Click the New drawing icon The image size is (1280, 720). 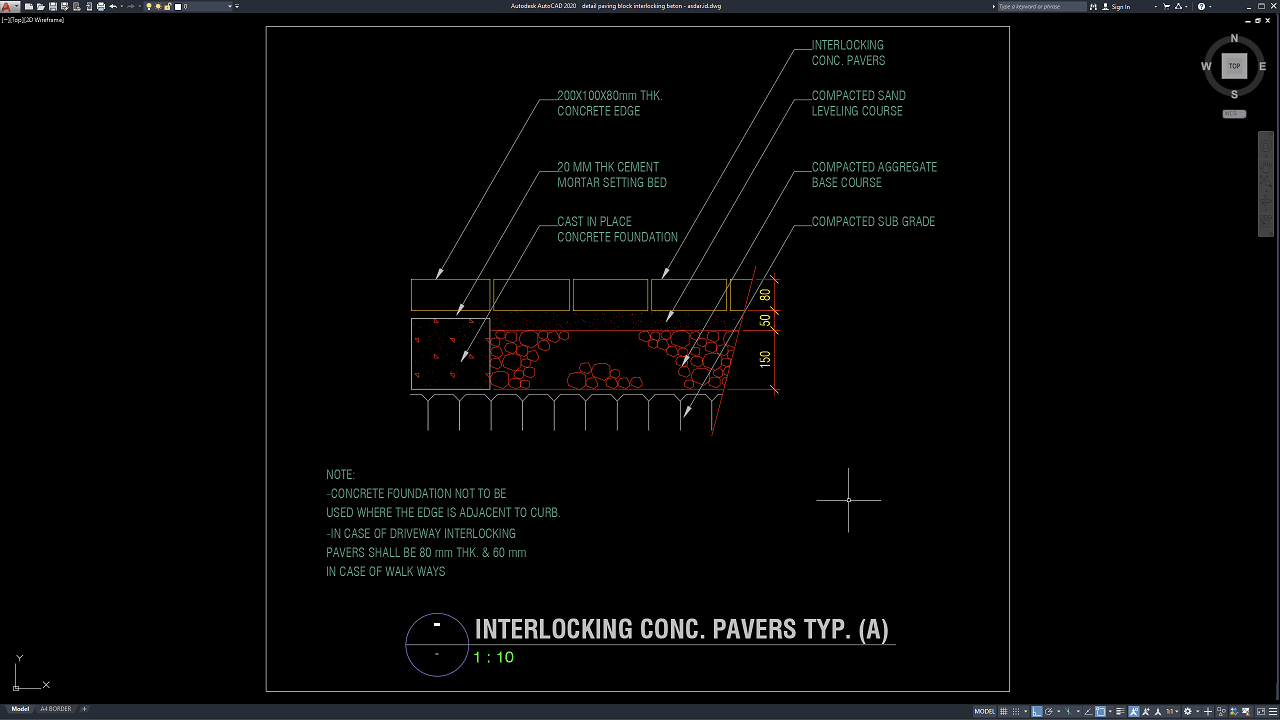(30, 6)
